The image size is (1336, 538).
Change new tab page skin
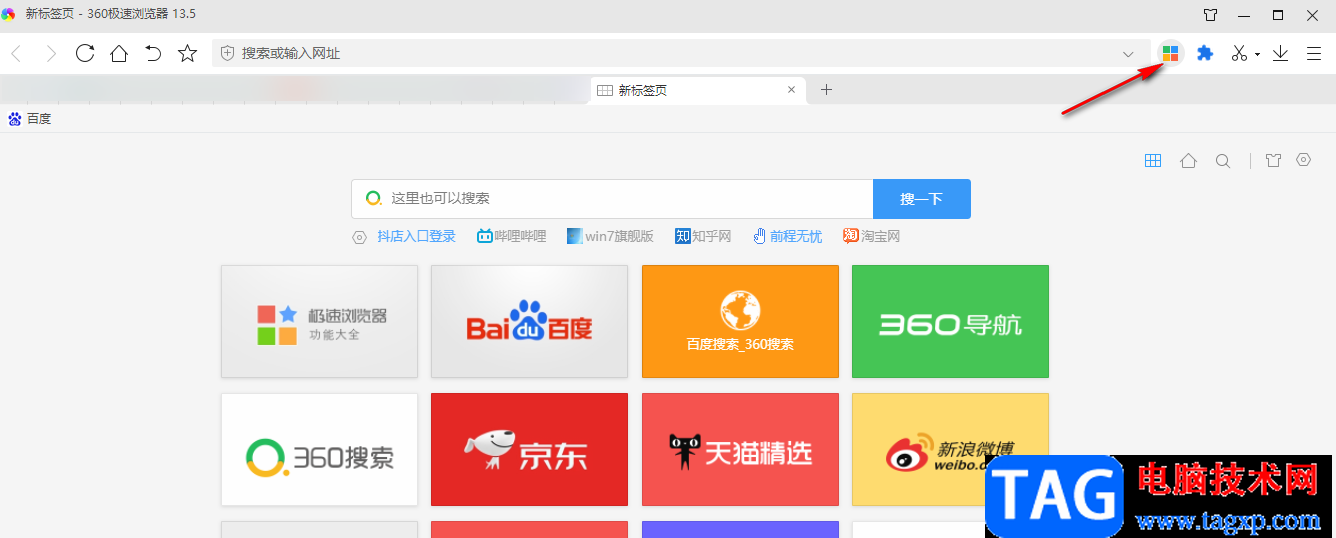pyautogui.click(x=1273, y=161)
